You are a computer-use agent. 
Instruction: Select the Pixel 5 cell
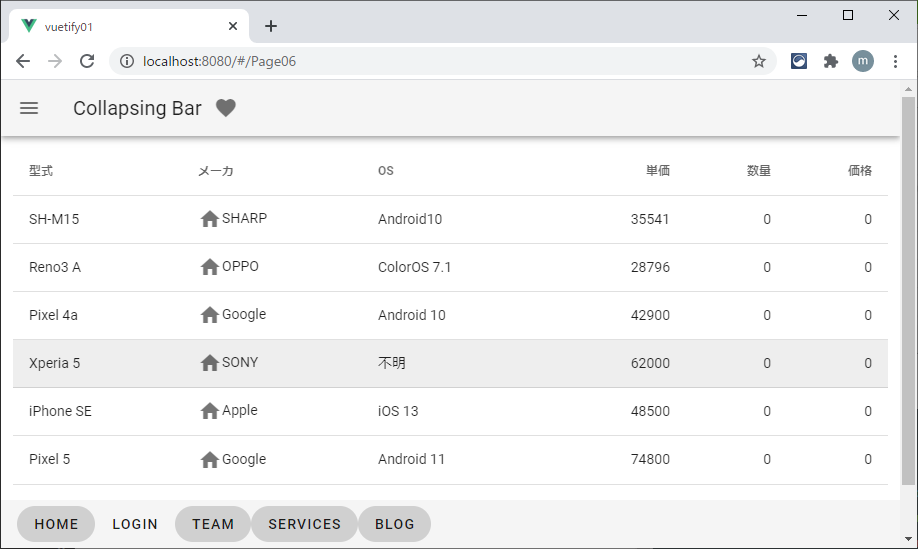coord(49,459)
